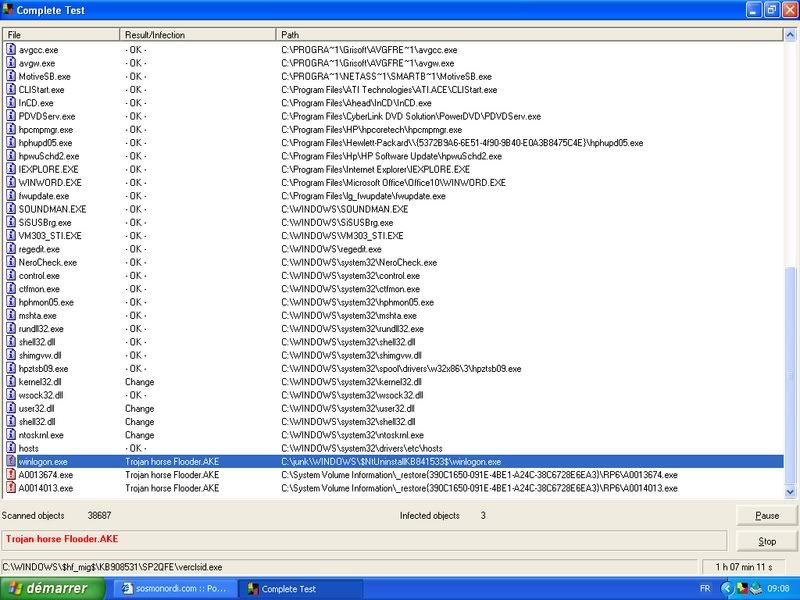Click the Complete Test title bar icon
Image resolution: width=800 pixels, height=600 pixels.
pos(8,9)
